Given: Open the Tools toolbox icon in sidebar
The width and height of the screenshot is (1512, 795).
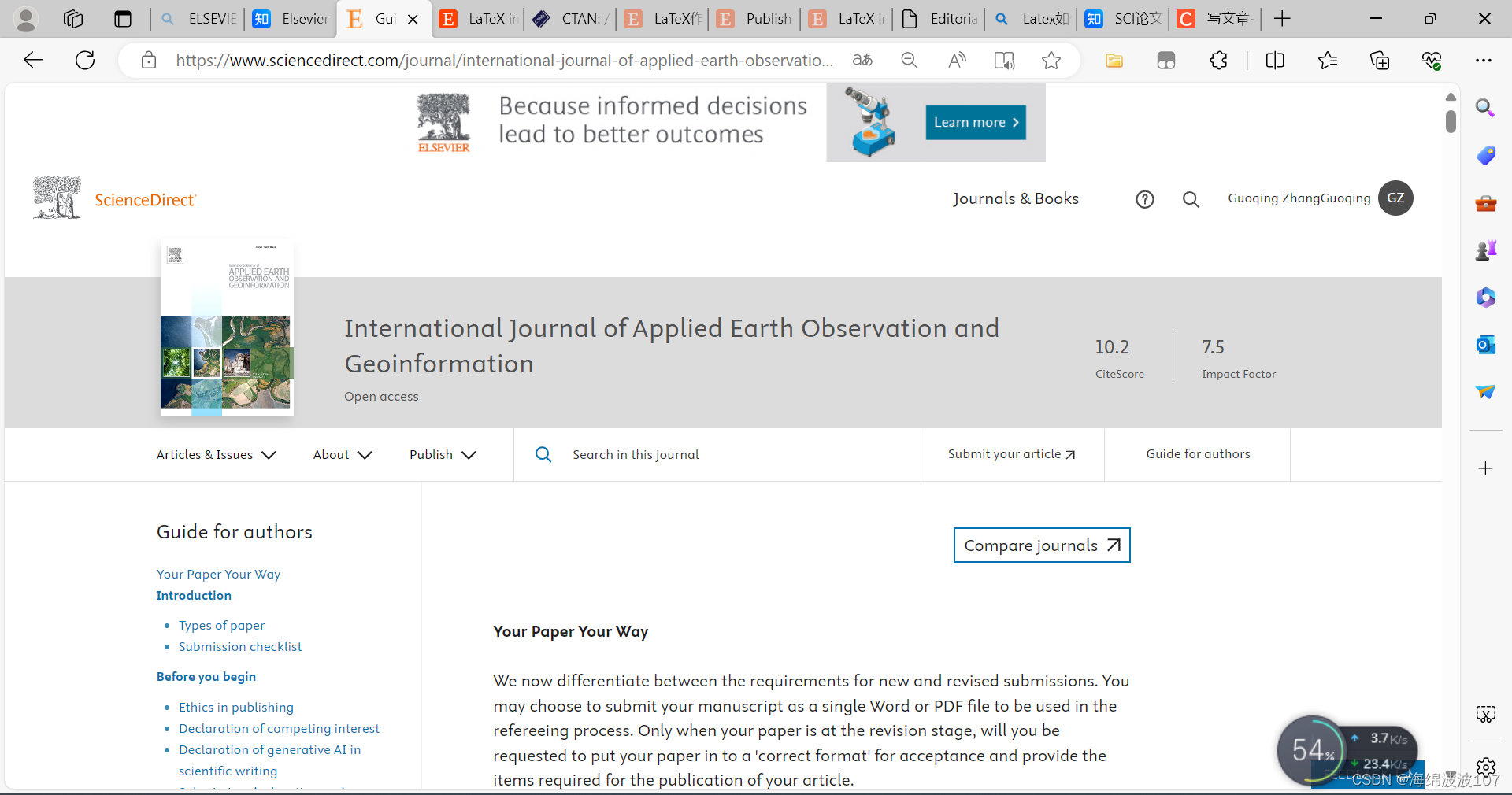Looking at the screenshot, I should click(1486, 203).
